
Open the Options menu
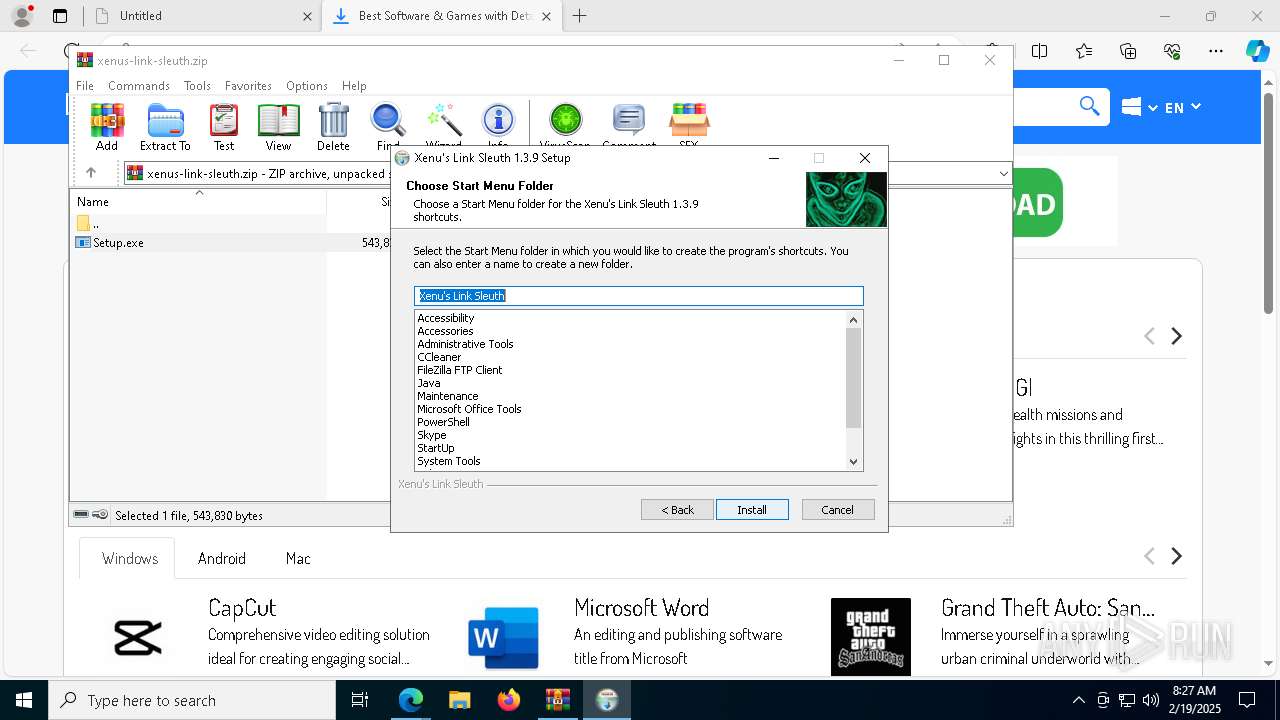(307, 86)
